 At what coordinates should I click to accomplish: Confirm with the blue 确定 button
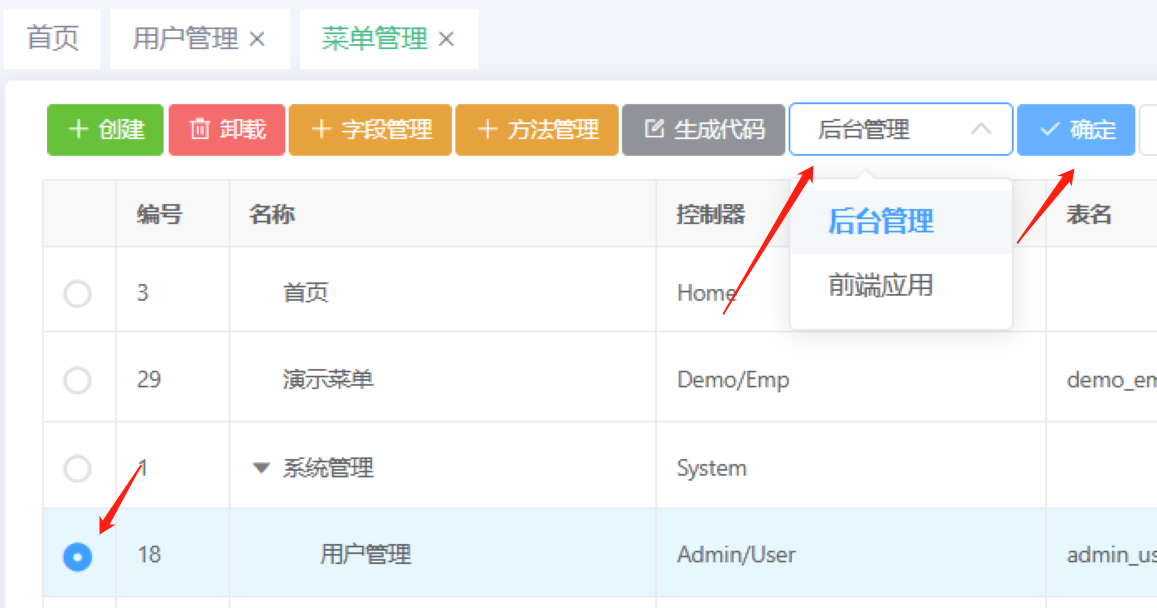click(1076, 130)
